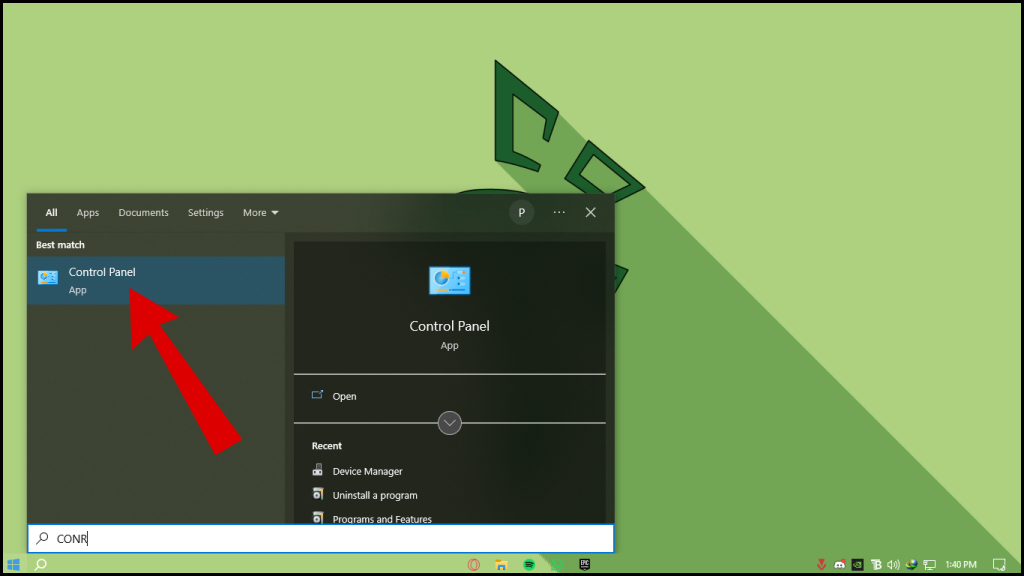Expand more actions with the chevron circle
Viewport: 1024px width, 576px height.
click(x=449, y=423)
